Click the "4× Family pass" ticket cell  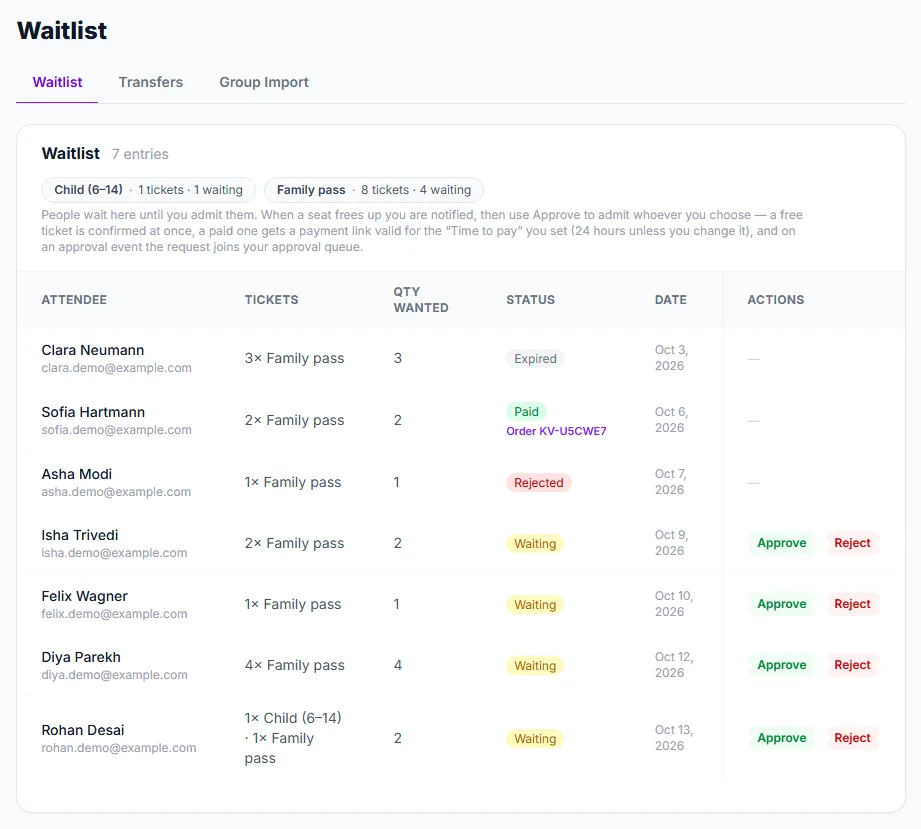click(295, 665)
